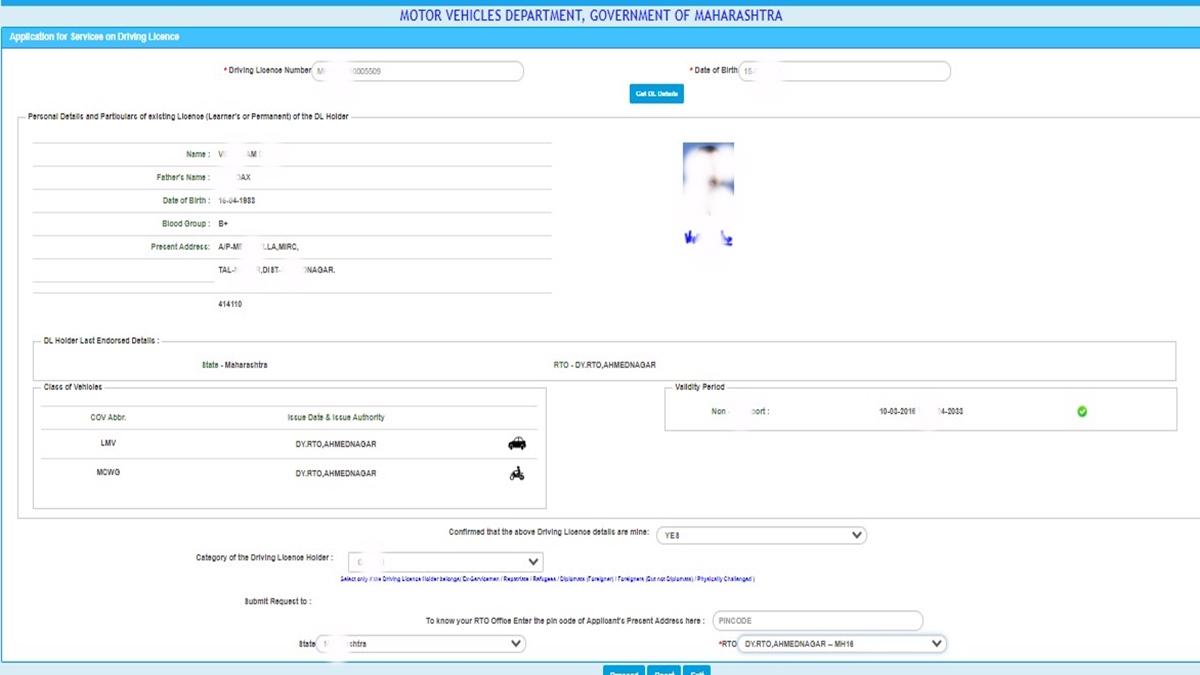Click the signature image below the photo
This screenshot has height=675, width=1200.
(x=708, y=239)
